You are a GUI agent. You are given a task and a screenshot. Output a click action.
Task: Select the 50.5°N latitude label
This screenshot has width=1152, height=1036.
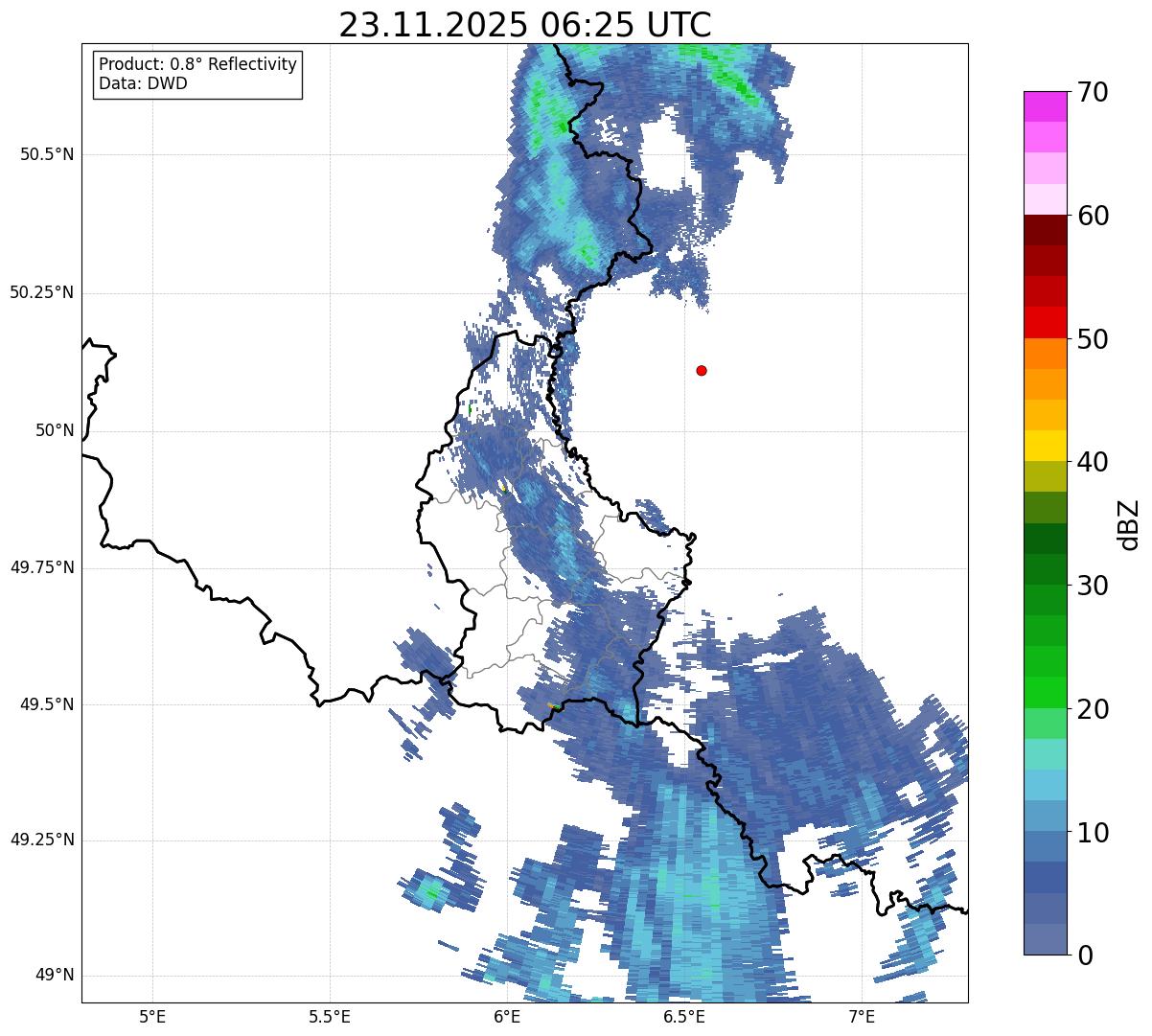(47, 154)
